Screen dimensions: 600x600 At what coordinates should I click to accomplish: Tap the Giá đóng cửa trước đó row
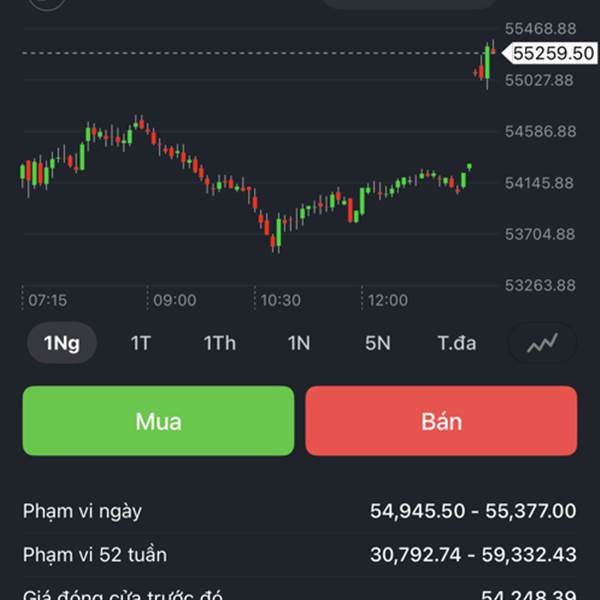[x=300, y=594]
